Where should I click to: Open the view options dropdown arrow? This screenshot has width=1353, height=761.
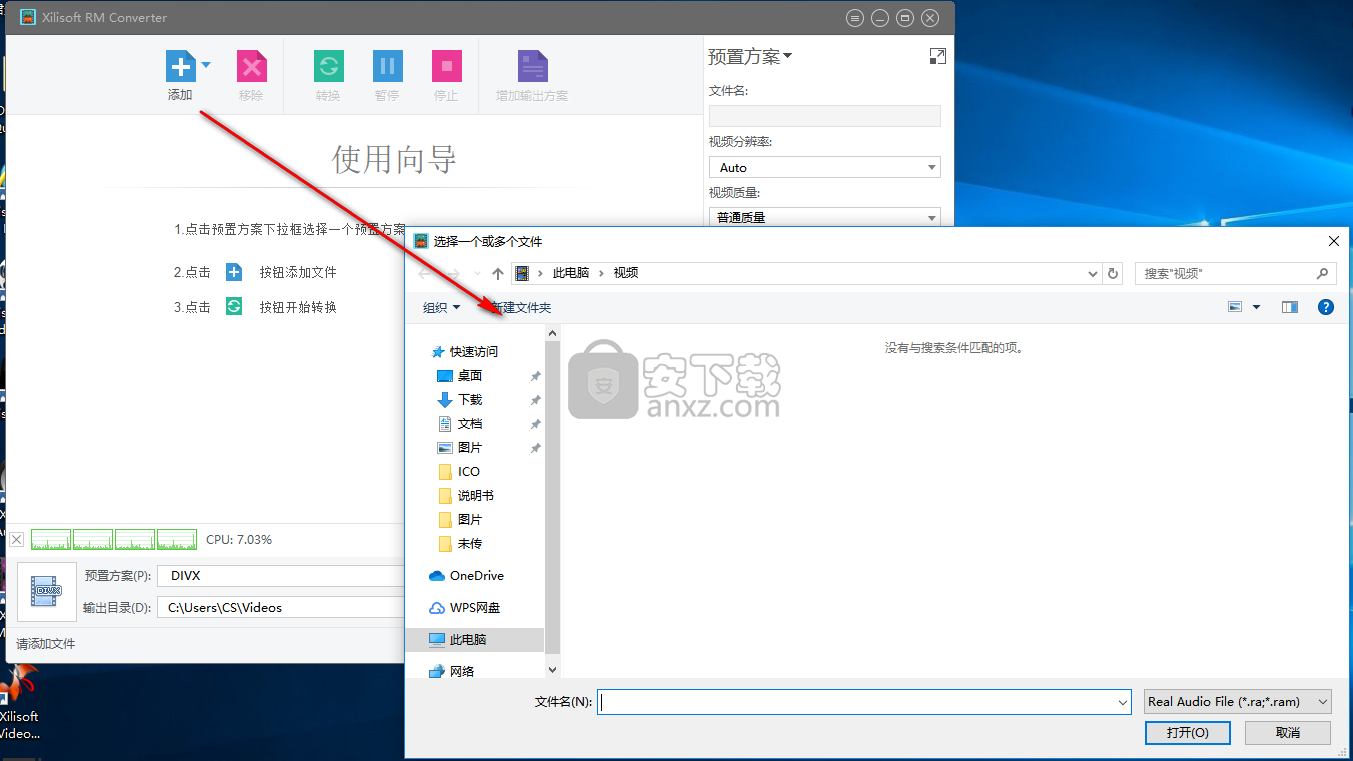click(1256, 308)
